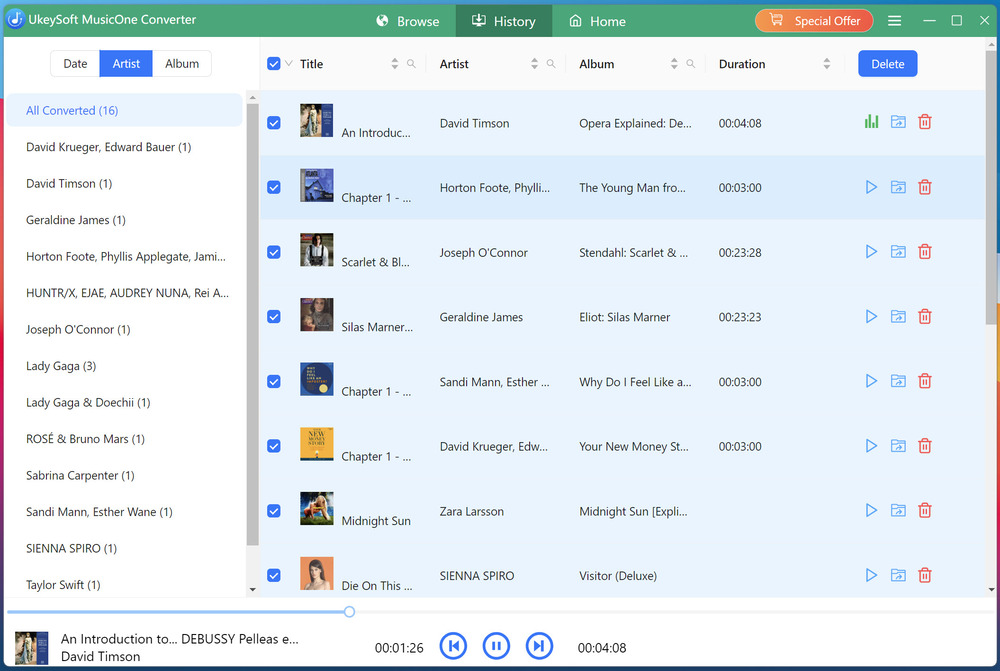The width and height of the screenshot is (1000, 671).
Task: Play Midnight Sun by Zara Larsson
Action: tap(871, 510)
